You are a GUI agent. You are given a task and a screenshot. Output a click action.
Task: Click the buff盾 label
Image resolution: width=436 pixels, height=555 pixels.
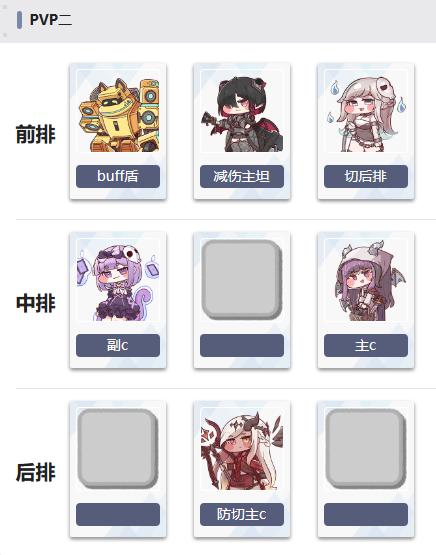(x=118, y=176)
